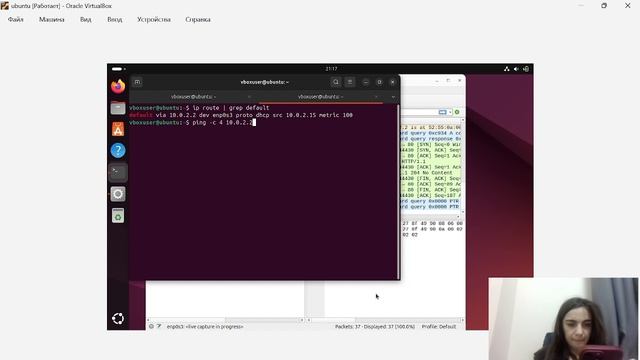This screenshot has width=640, height=360.
Task: Open the clock showing 21:17
Action: [x=331, y=69]
